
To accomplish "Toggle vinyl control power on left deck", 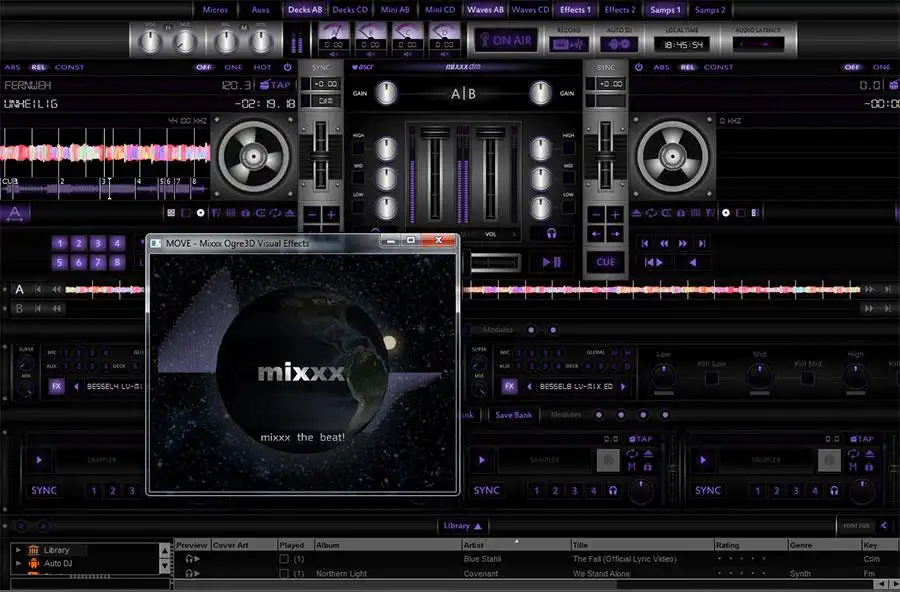I will 288,67.
